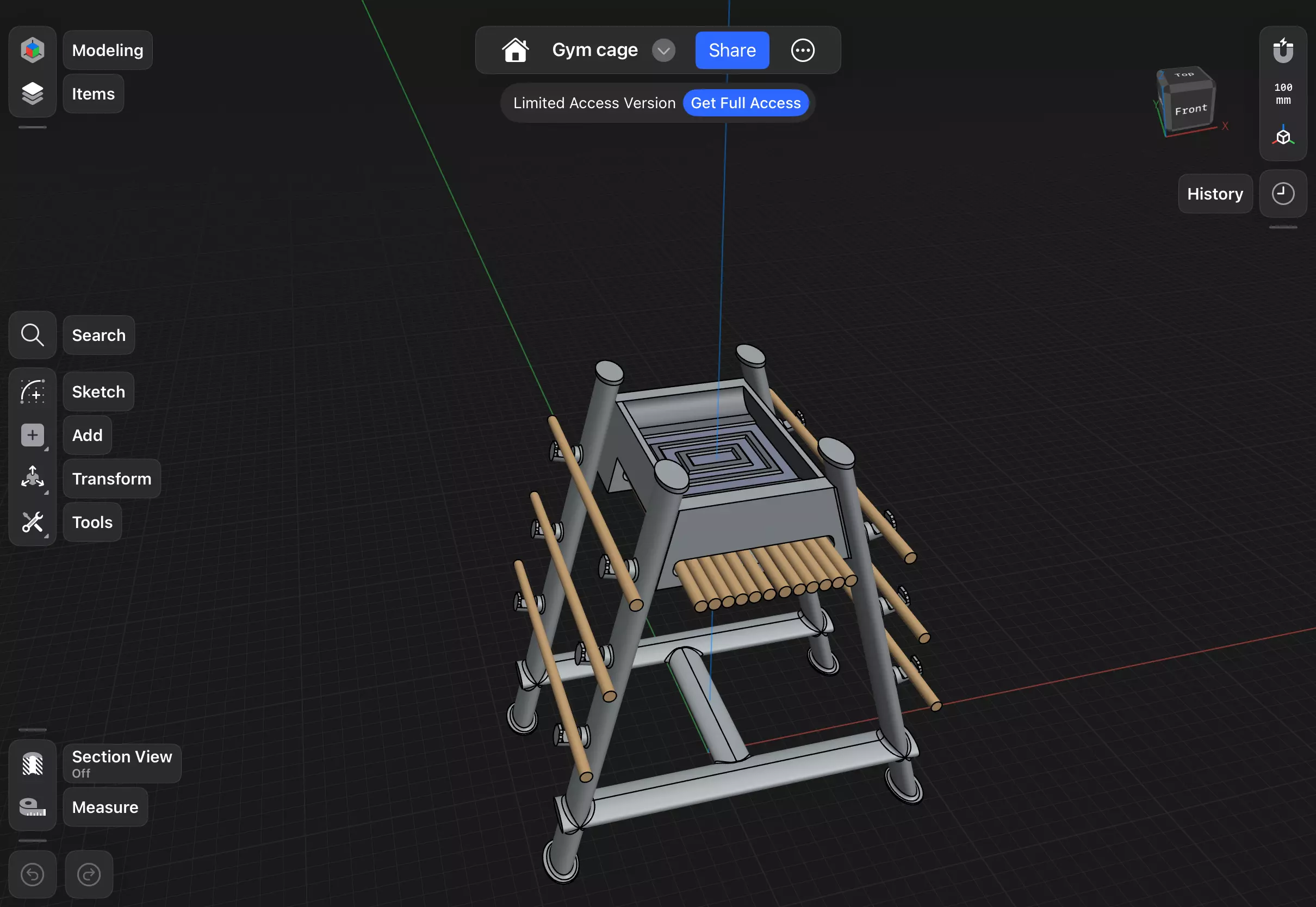
Task: Open the Tools wrench icon
Action: click(33, 522)
